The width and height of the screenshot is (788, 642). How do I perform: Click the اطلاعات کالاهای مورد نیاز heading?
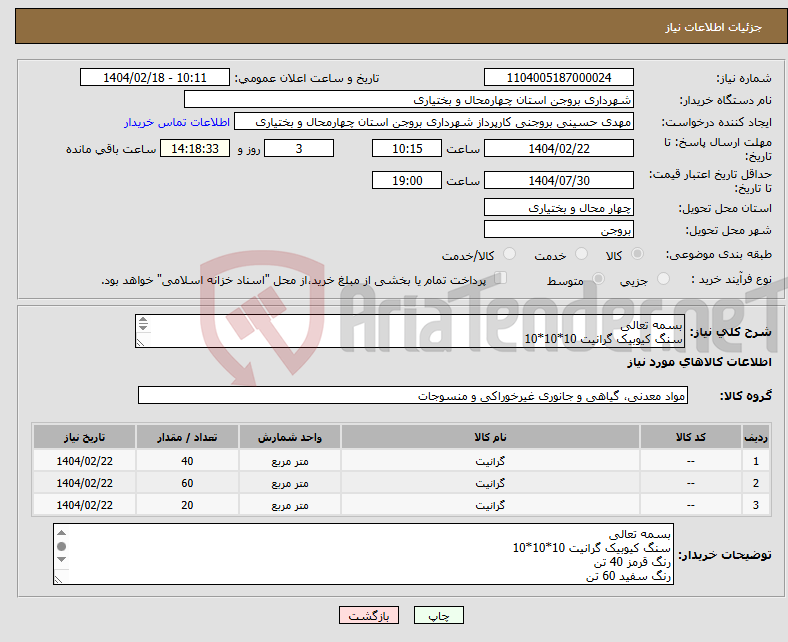click(x=699, y=362)
